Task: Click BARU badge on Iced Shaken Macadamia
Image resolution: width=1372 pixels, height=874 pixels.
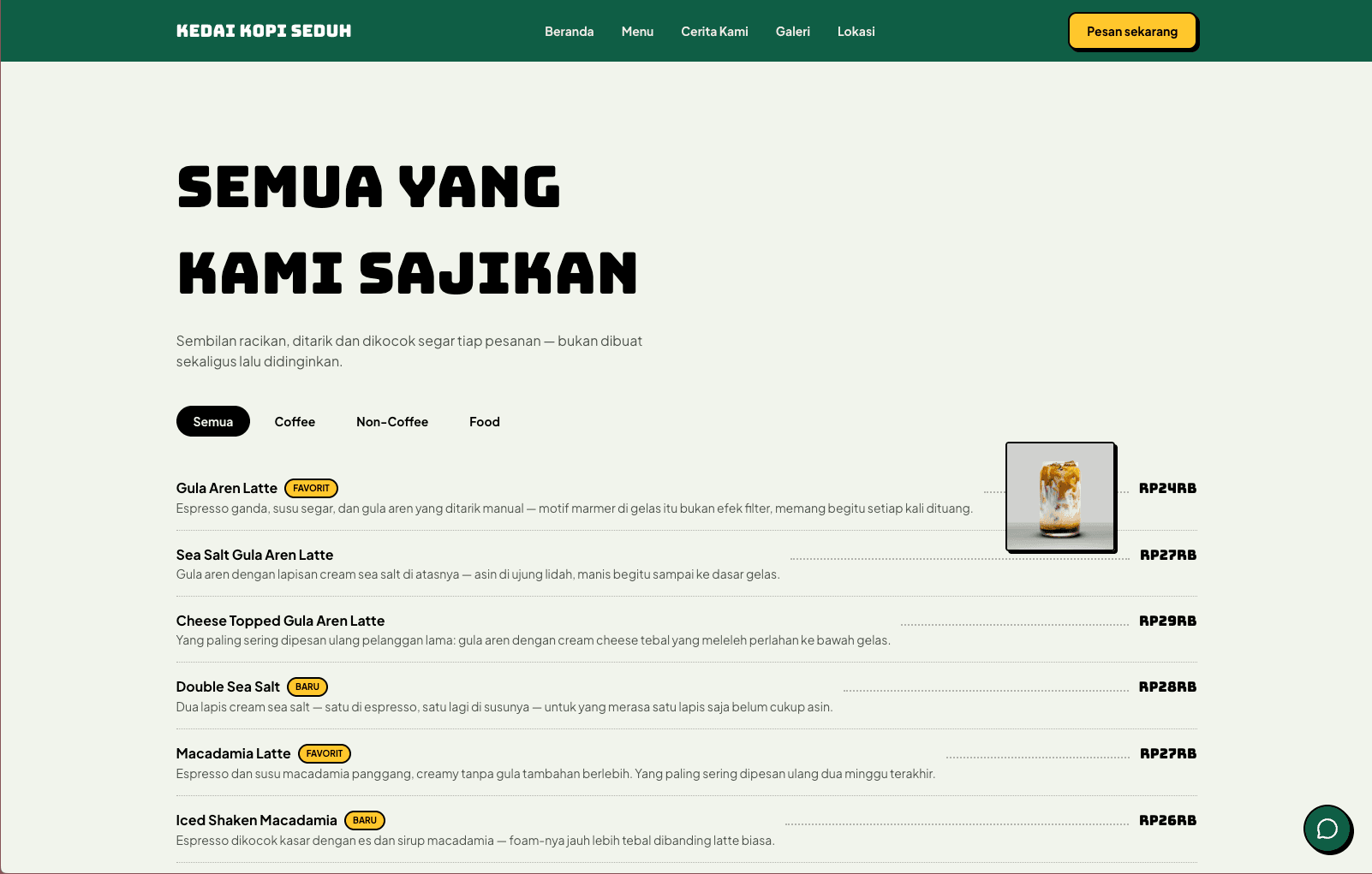Action: [365, 820]
